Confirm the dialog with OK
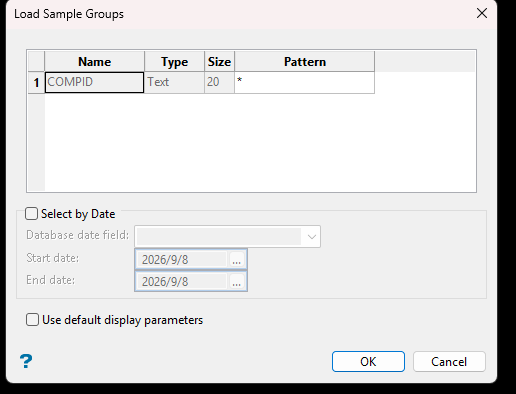This screenshot has width=516, height=394. coord(368,361)
